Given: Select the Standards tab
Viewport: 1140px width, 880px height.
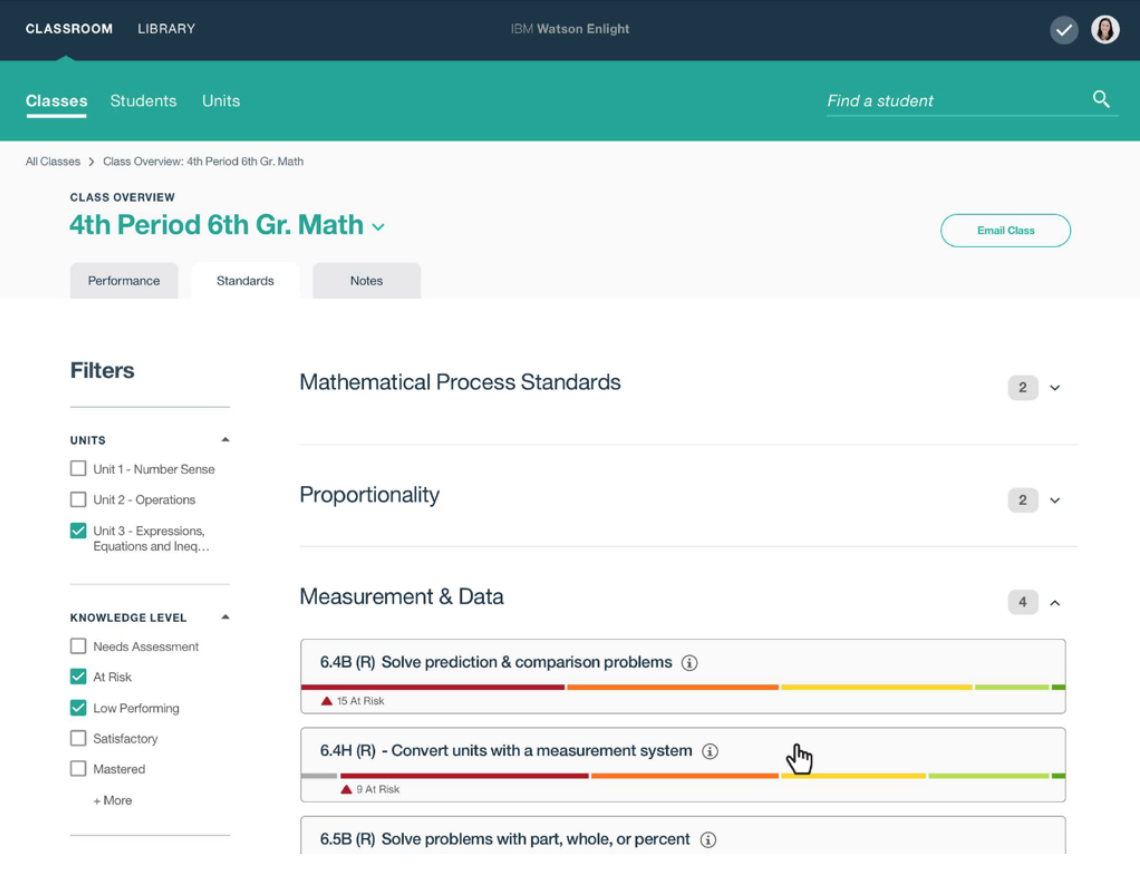Looking at the screenshot, I should pos(245,281).
